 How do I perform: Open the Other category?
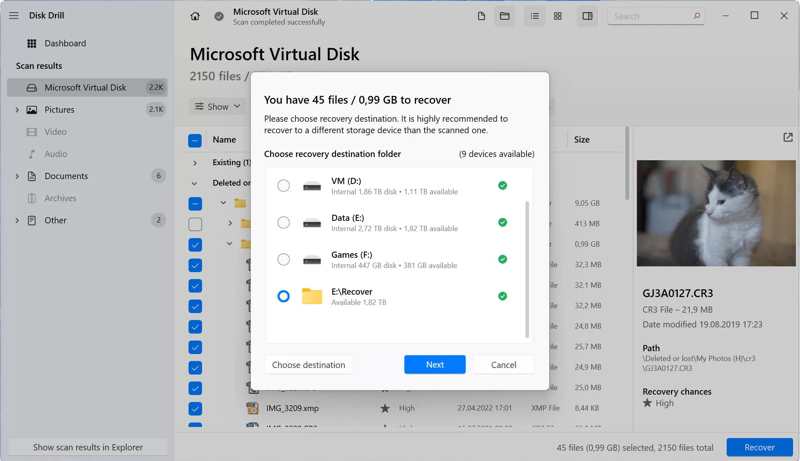tap(87, 220)
